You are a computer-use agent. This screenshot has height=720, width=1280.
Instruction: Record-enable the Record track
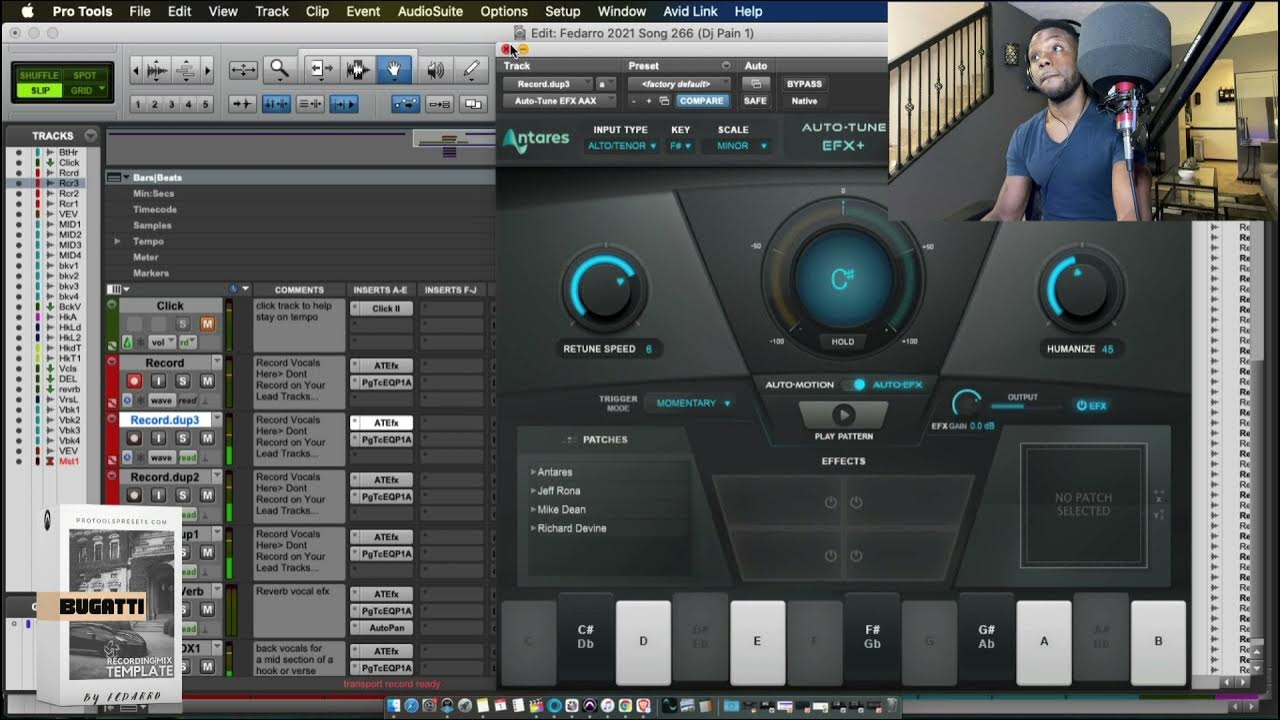(x=134, y=381)
